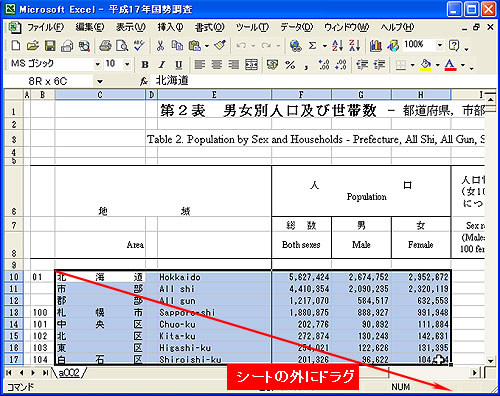Sort ascending with A-Z icon
This screenshot has height=396, width=500.
[337, 45]
